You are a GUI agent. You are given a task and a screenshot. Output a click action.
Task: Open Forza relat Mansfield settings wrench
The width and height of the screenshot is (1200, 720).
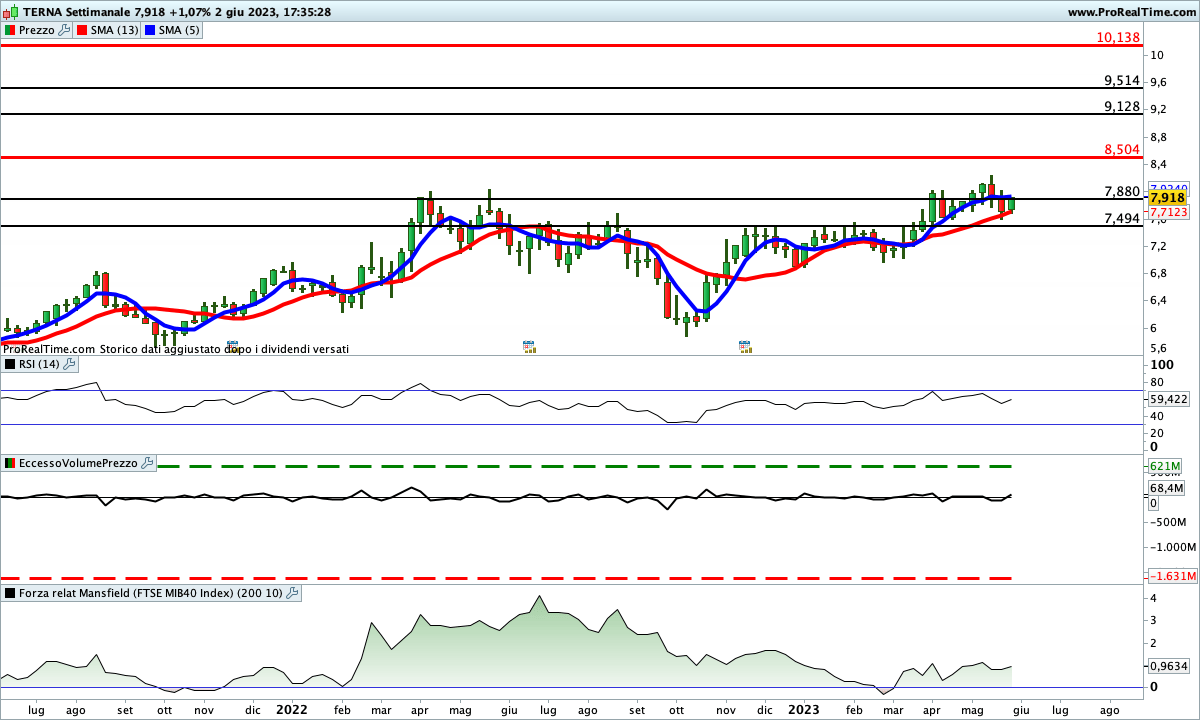pos(292,593)
